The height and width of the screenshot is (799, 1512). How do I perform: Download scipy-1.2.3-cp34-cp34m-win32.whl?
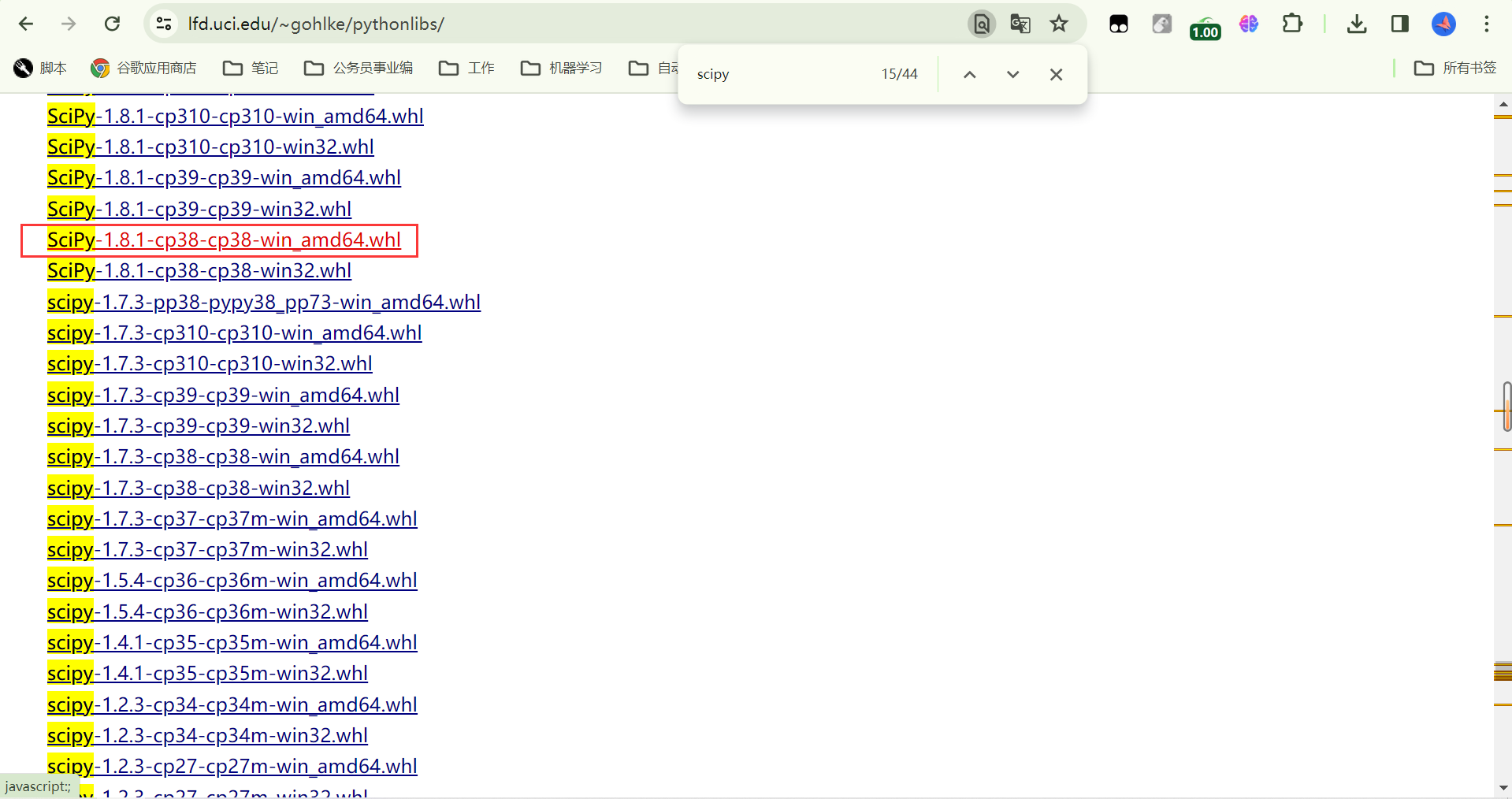207,735
